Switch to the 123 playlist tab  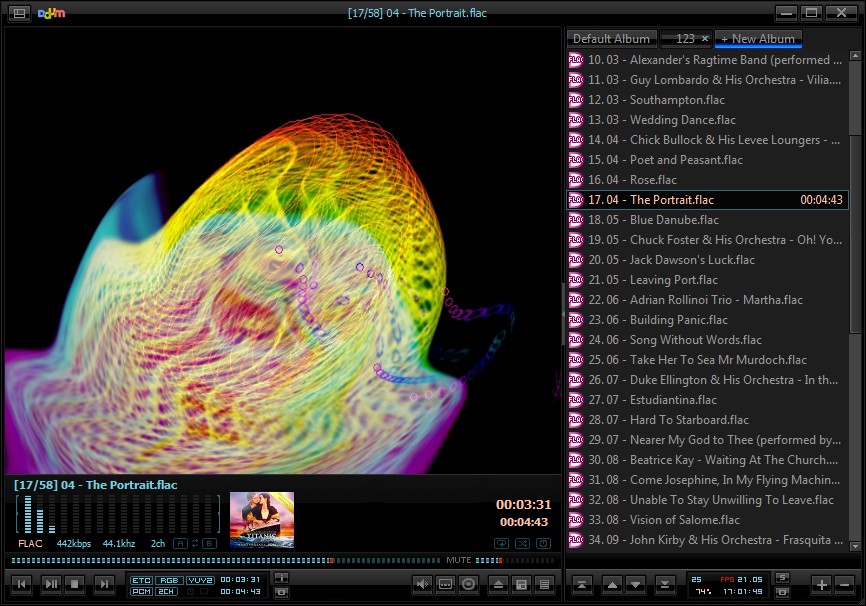[685, 39]
